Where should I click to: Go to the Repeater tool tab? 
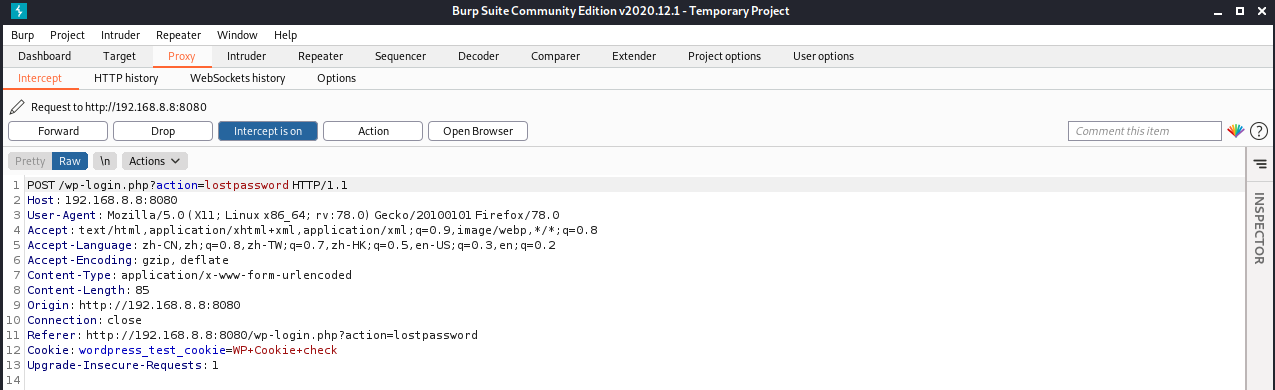point(320,56)
